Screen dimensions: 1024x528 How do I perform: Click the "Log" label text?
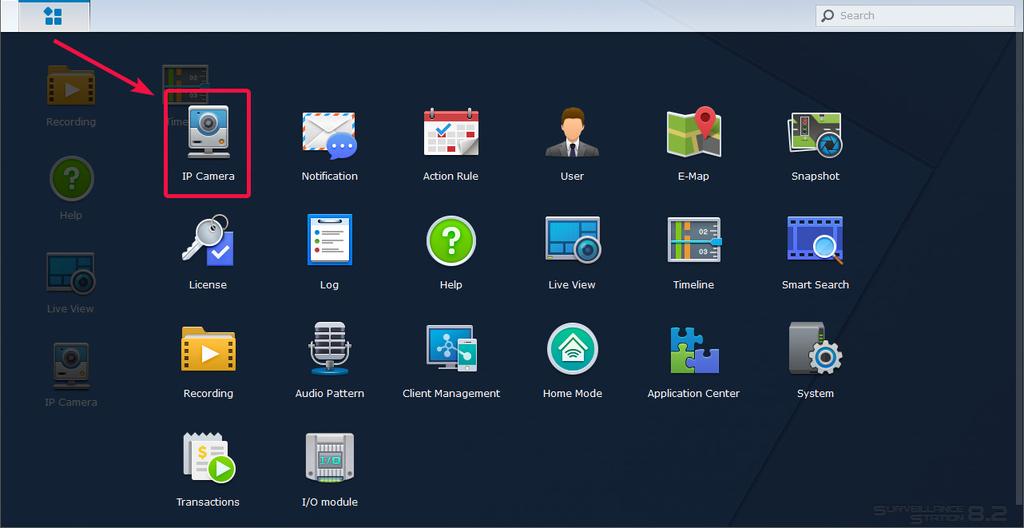[329, 285]
